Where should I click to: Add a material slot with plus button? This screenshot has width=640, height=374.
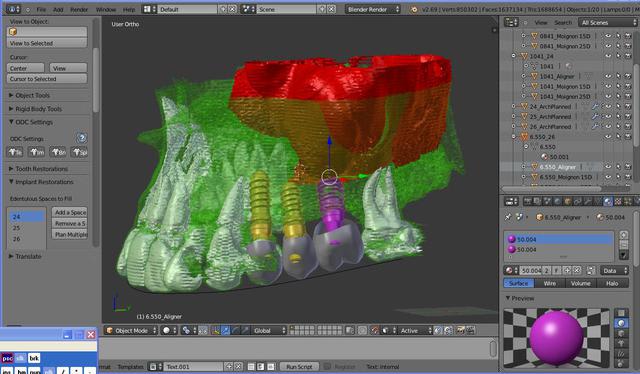(x=623, y=235)
